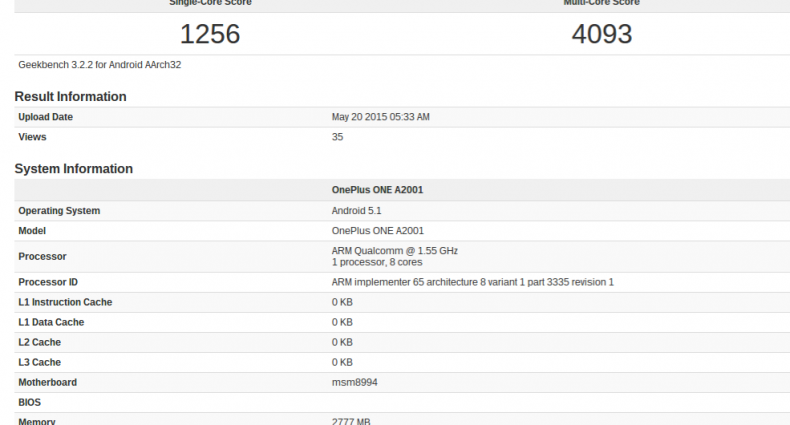Click the Result Information heading
The width and height of the screenshot is (790, 425).
[70, 97]
